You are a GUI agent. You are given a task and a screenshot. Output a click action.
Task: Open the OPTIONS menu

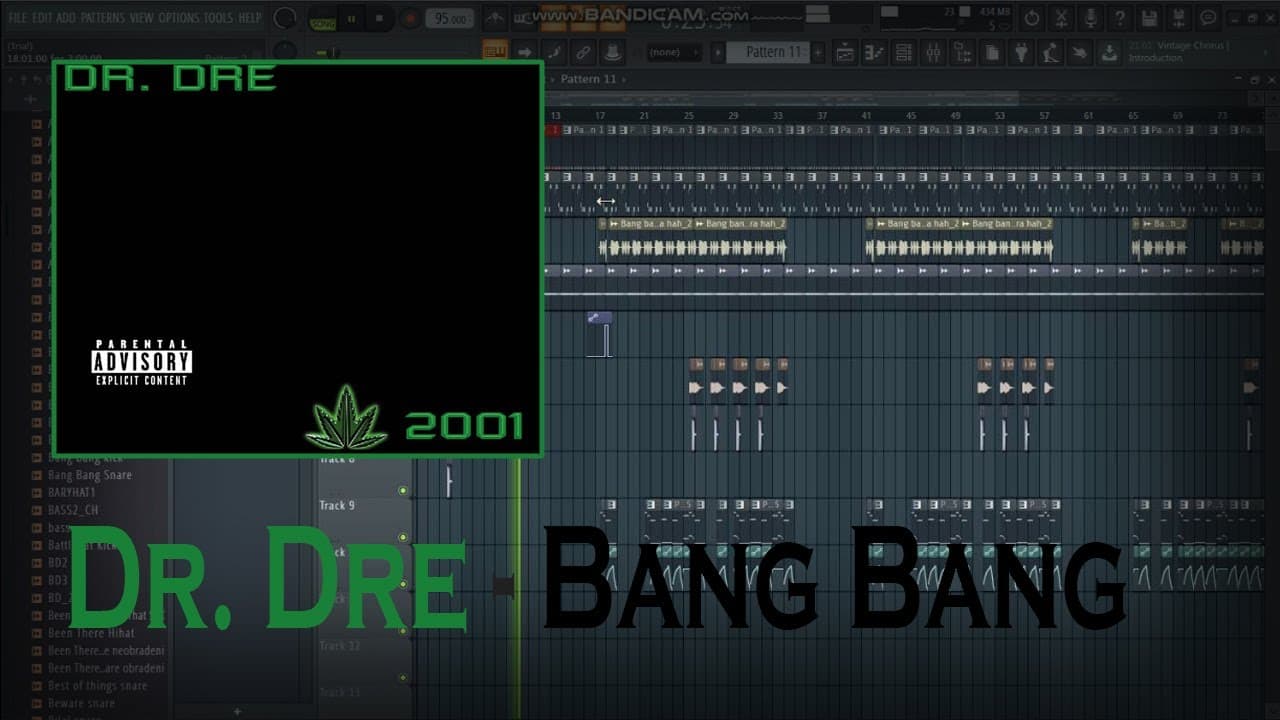click(x=179, y=18)
